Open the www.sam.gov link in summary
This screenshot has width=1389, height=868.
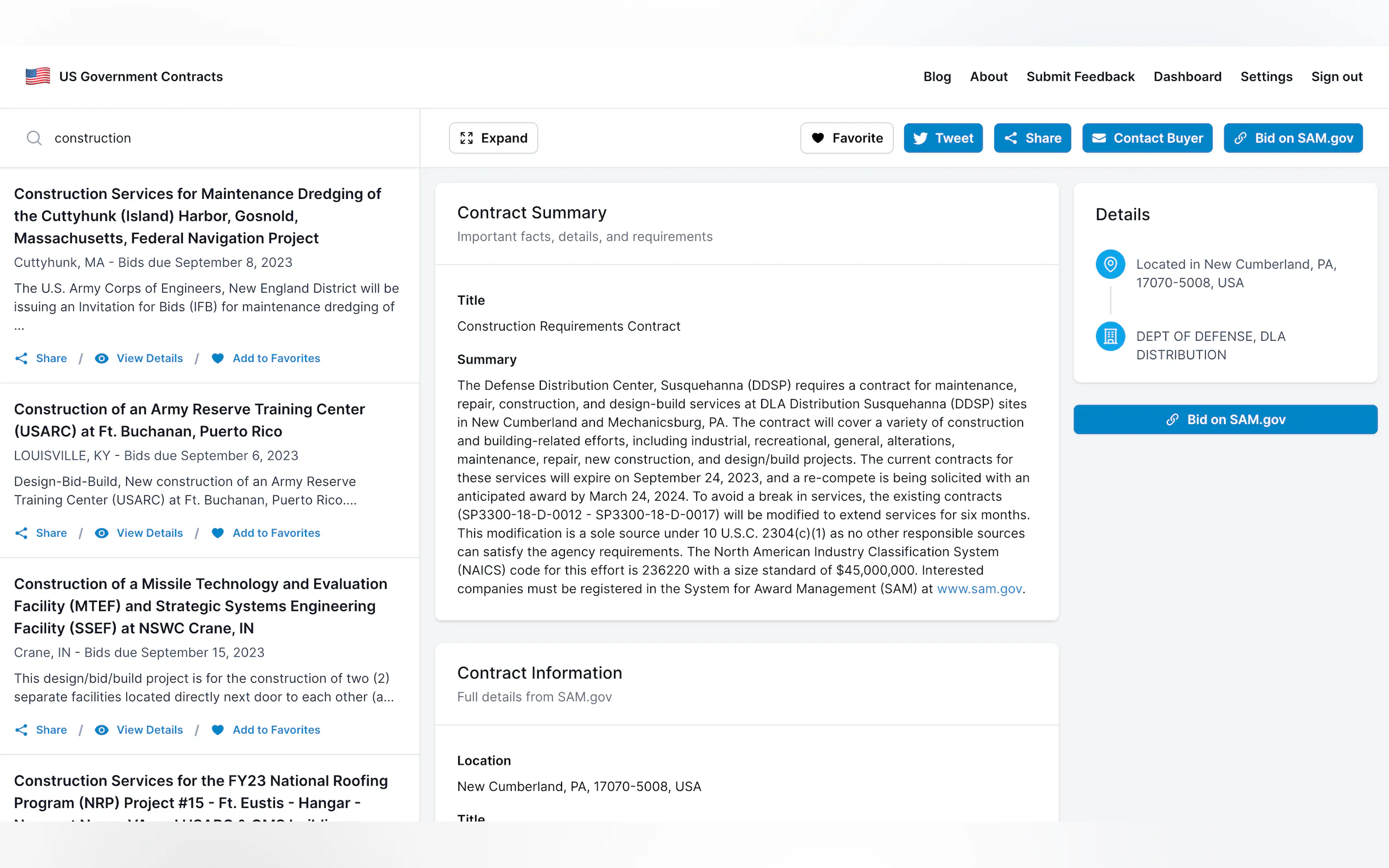(979, 589)
